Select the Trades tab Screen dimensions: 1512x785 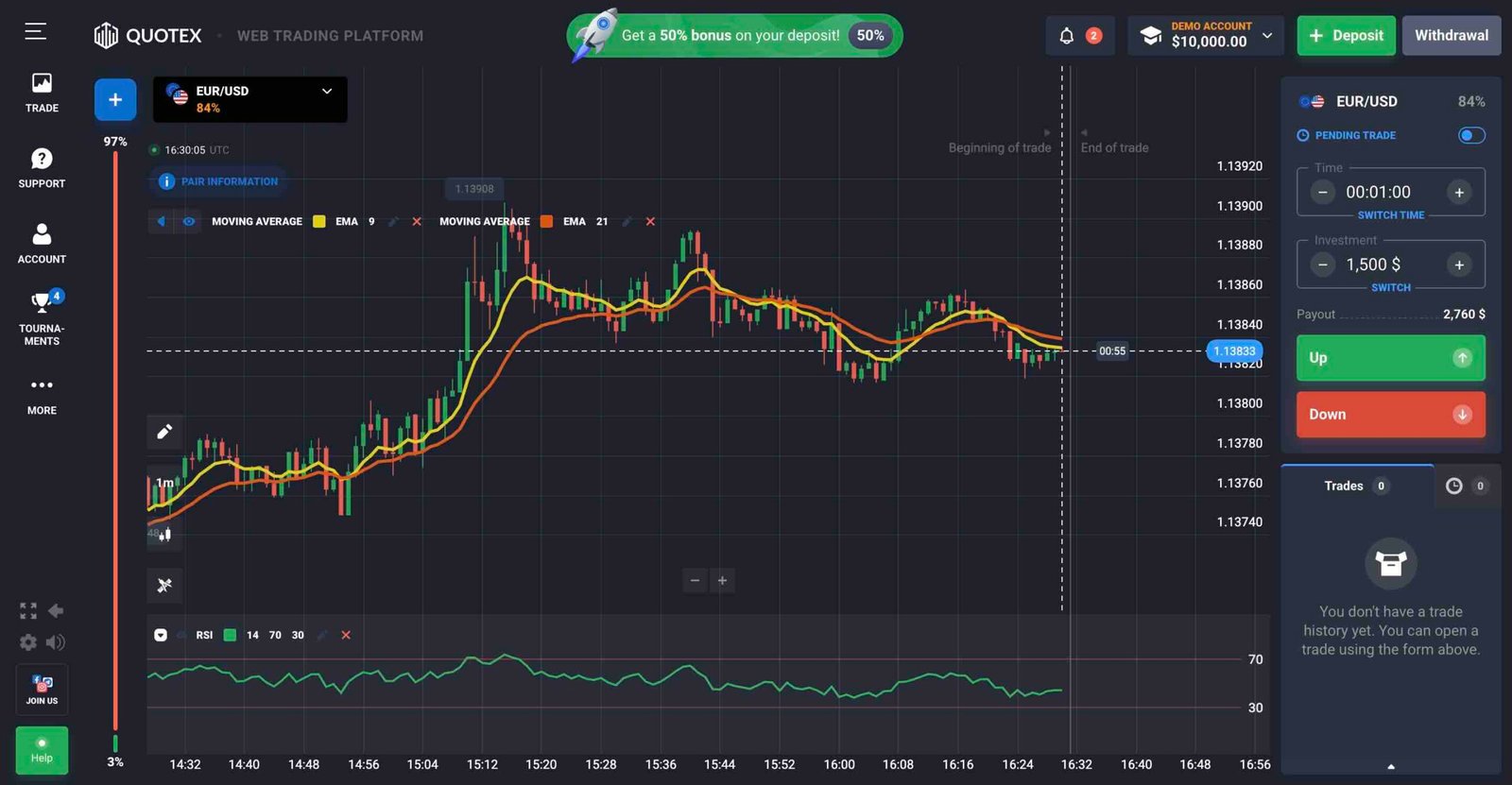[x=1357, y=486]
